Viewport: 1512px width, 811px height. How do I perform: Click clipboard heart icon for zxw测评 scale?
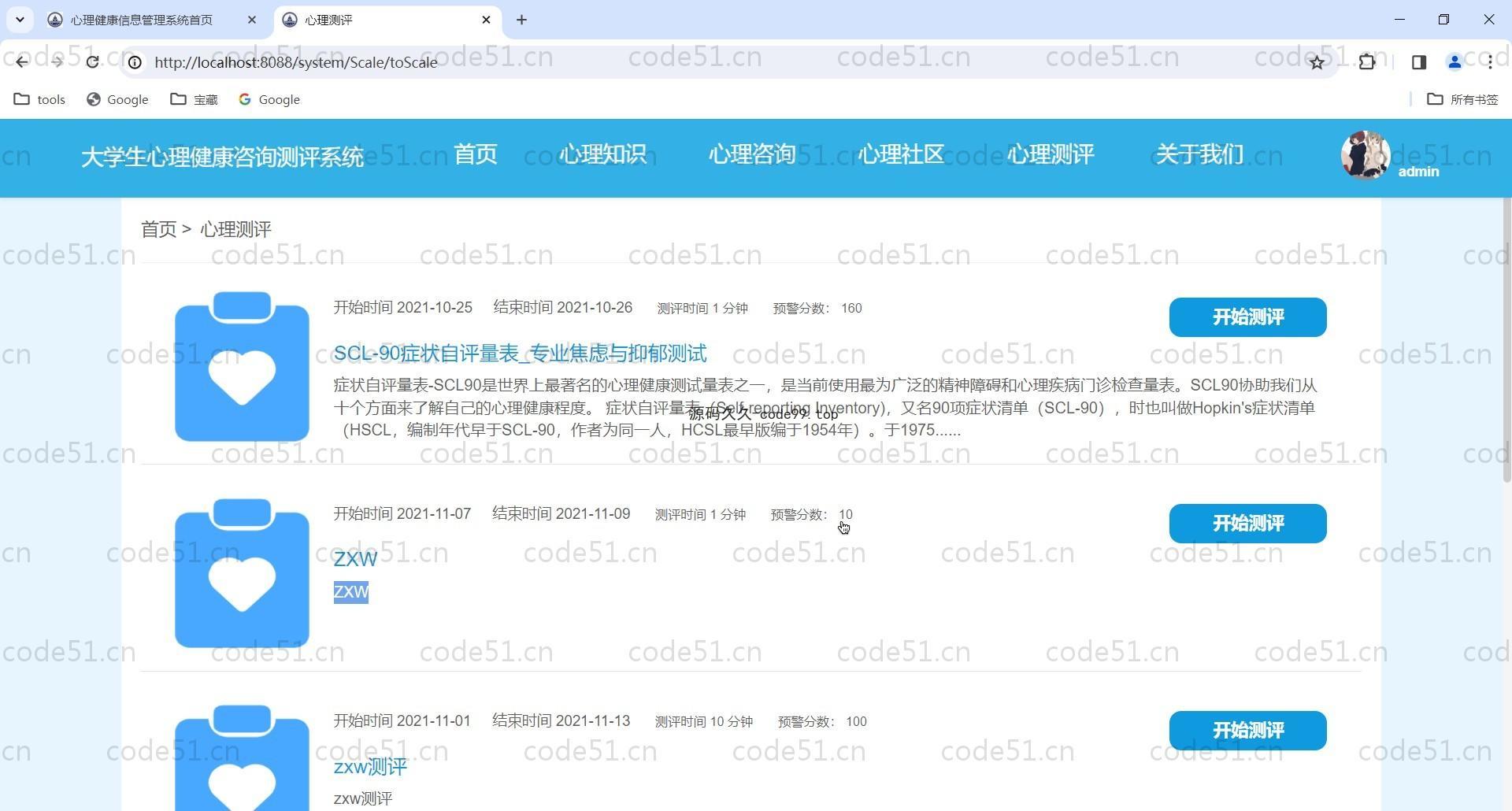pos(242,757)
